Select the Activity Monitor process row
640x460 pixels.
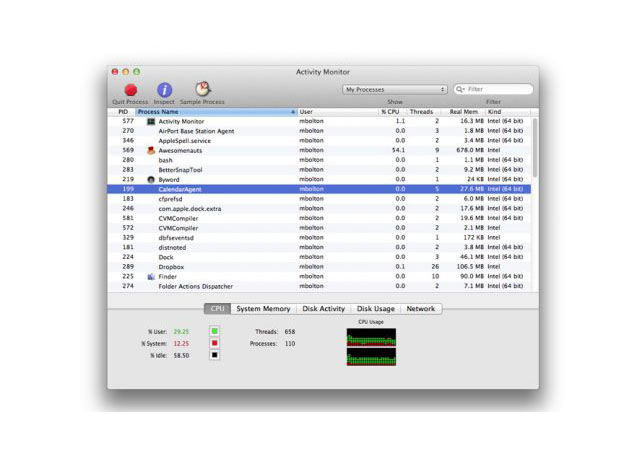[319, 121]
